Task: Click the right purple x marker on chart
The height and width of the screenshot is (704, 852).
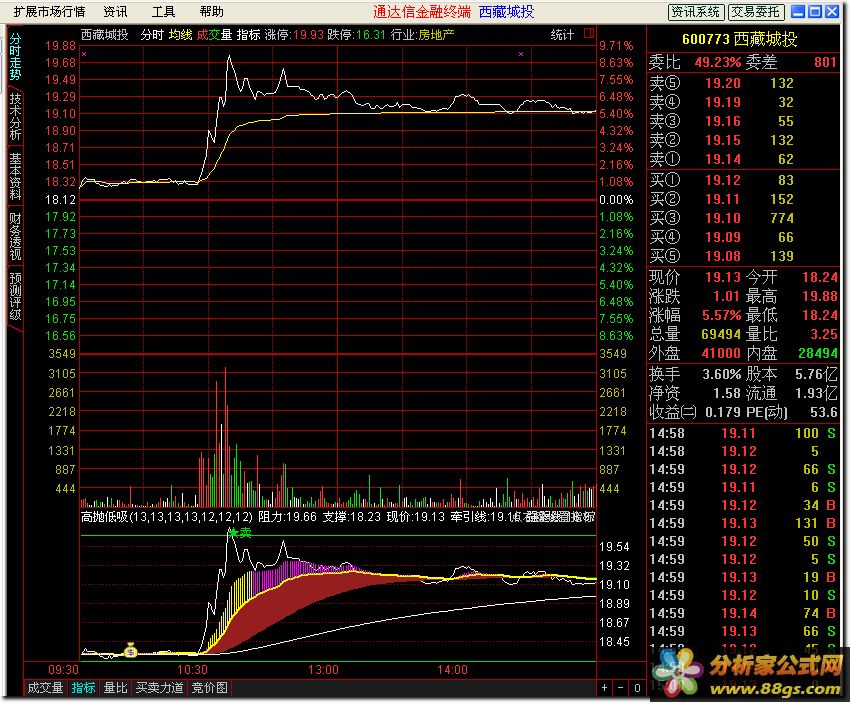Action: pyautogui.click(x=521, y=54)
